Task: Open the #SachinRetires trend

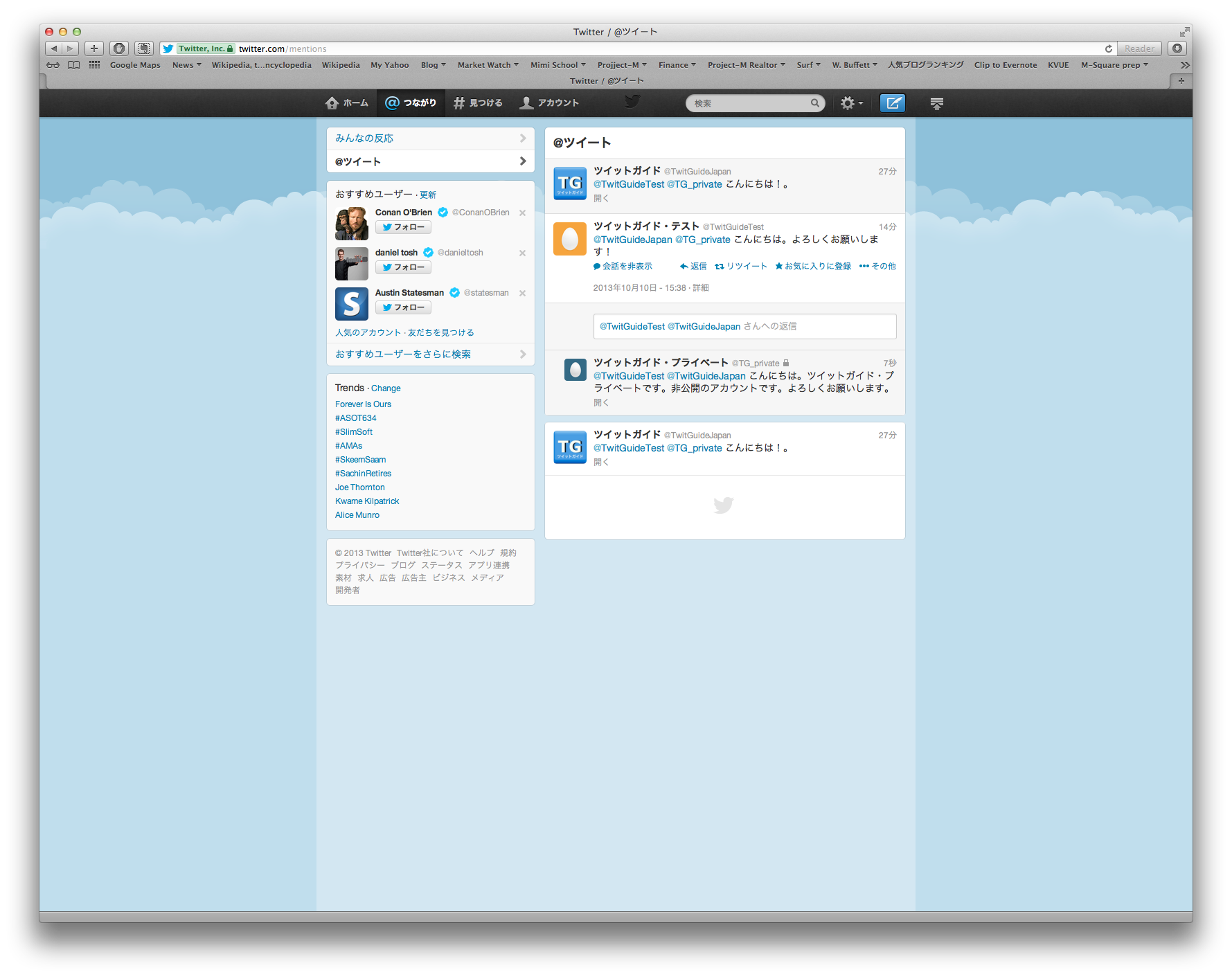Action: coord(363,474)
